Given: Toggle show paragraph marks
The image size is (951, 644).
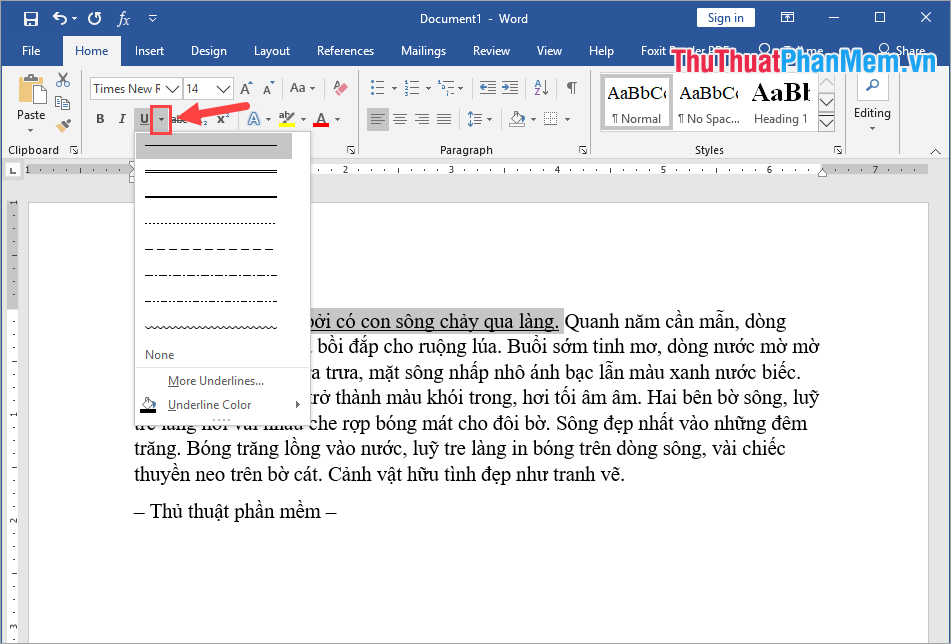Looking at the screenshot, I should click(x=572, y=87).
